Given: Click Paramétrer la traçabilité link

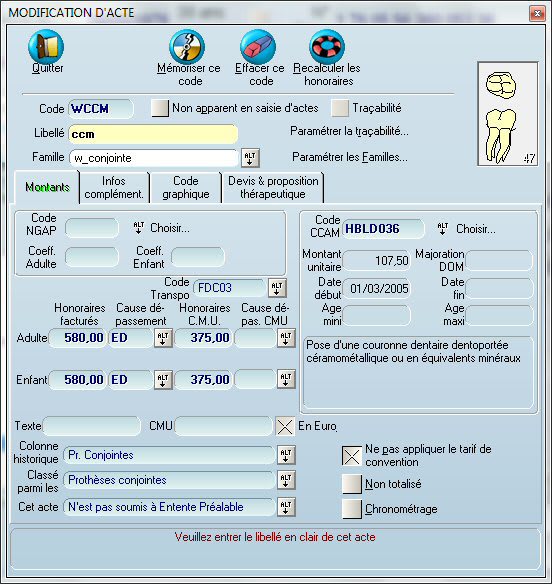Looking at the screenshot, I should [x=349, y=131].
